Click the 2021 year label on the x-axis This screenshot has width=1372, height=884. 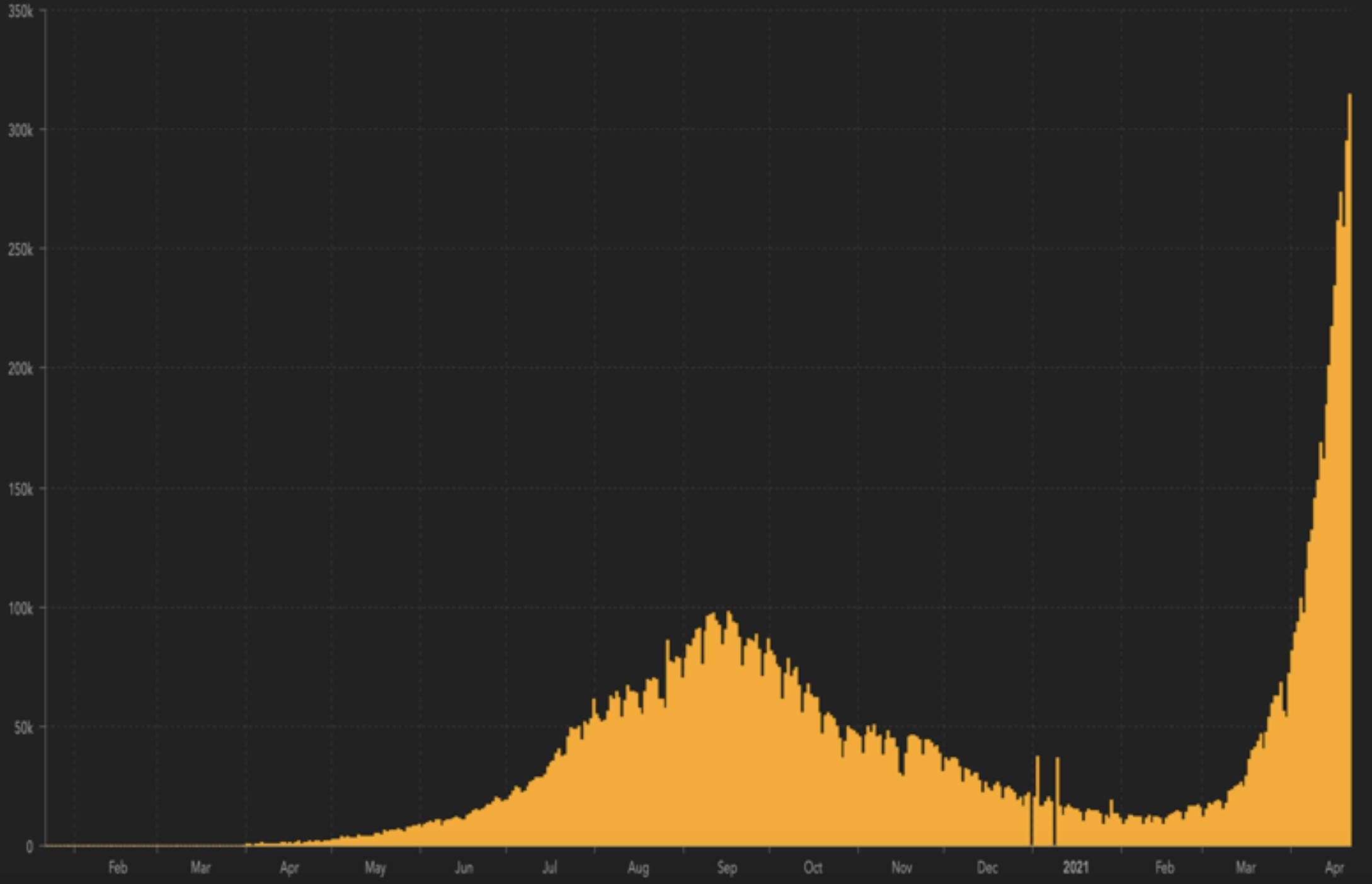point(1075,868)
